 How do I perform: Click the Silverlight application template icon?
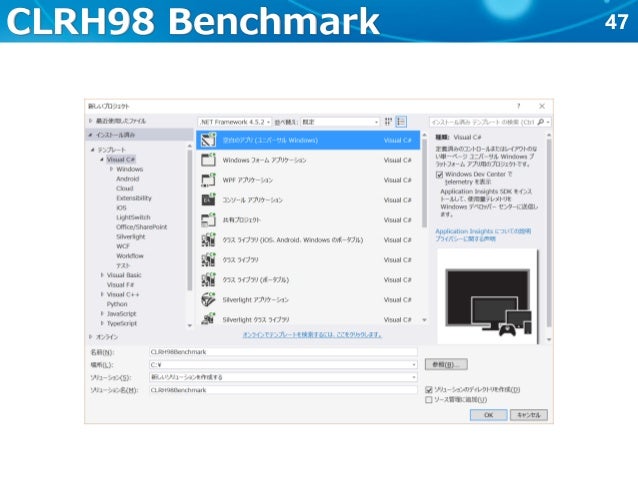point(208,300)
